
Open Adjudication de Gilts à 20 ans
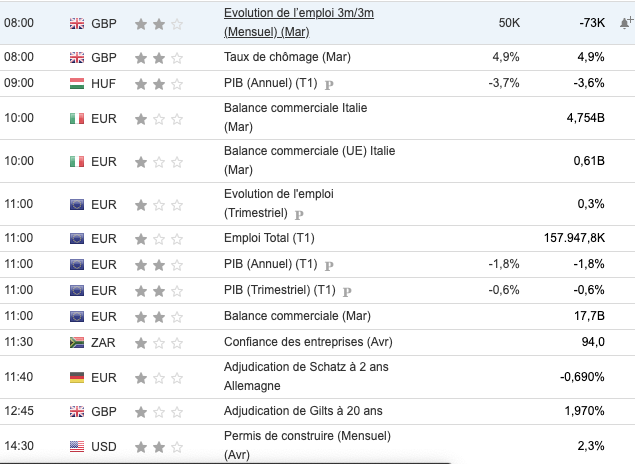pos(303,411)
